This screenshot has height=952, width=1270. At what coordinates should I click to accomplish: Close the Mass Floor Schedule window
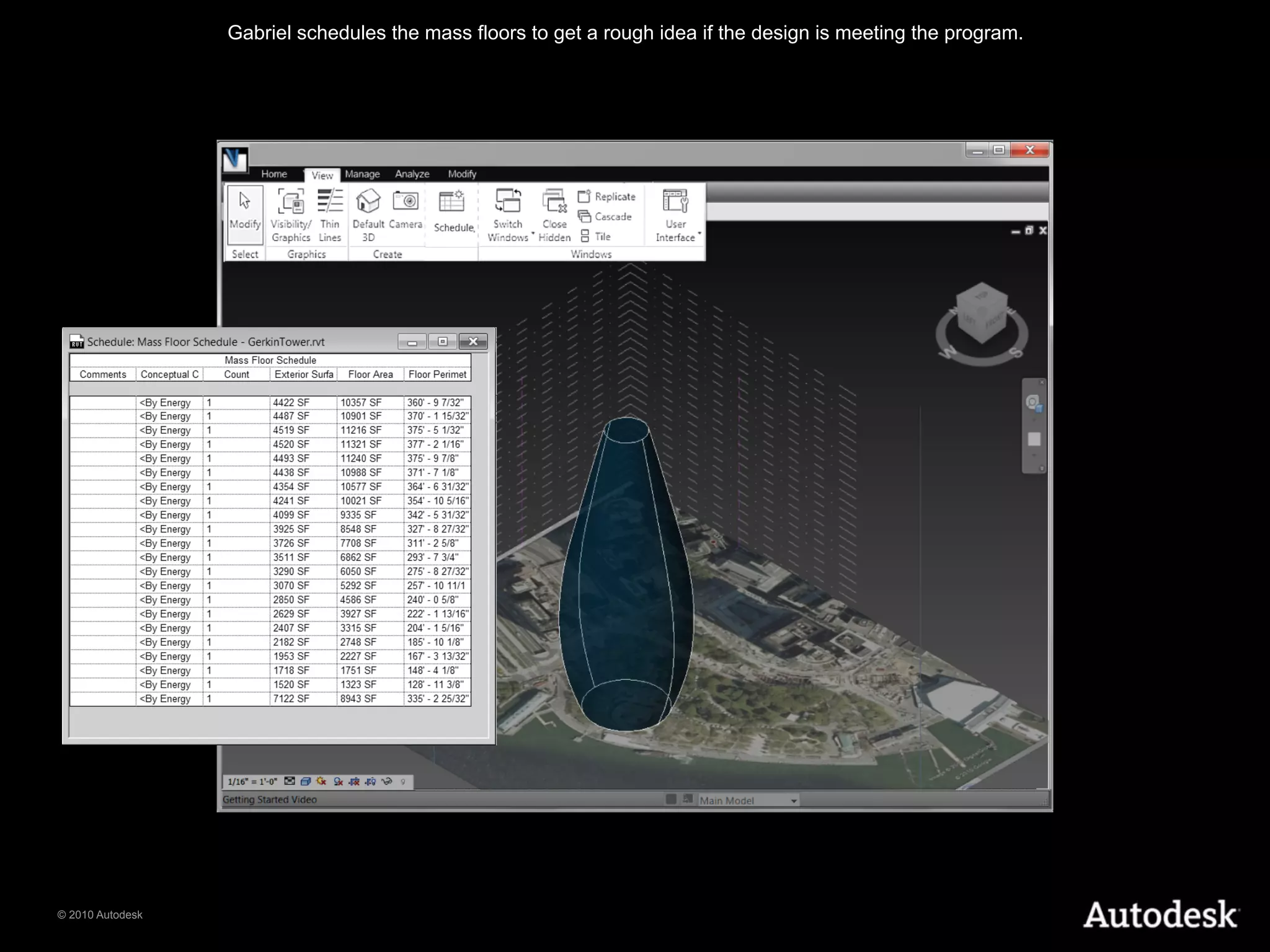point(473,342)
